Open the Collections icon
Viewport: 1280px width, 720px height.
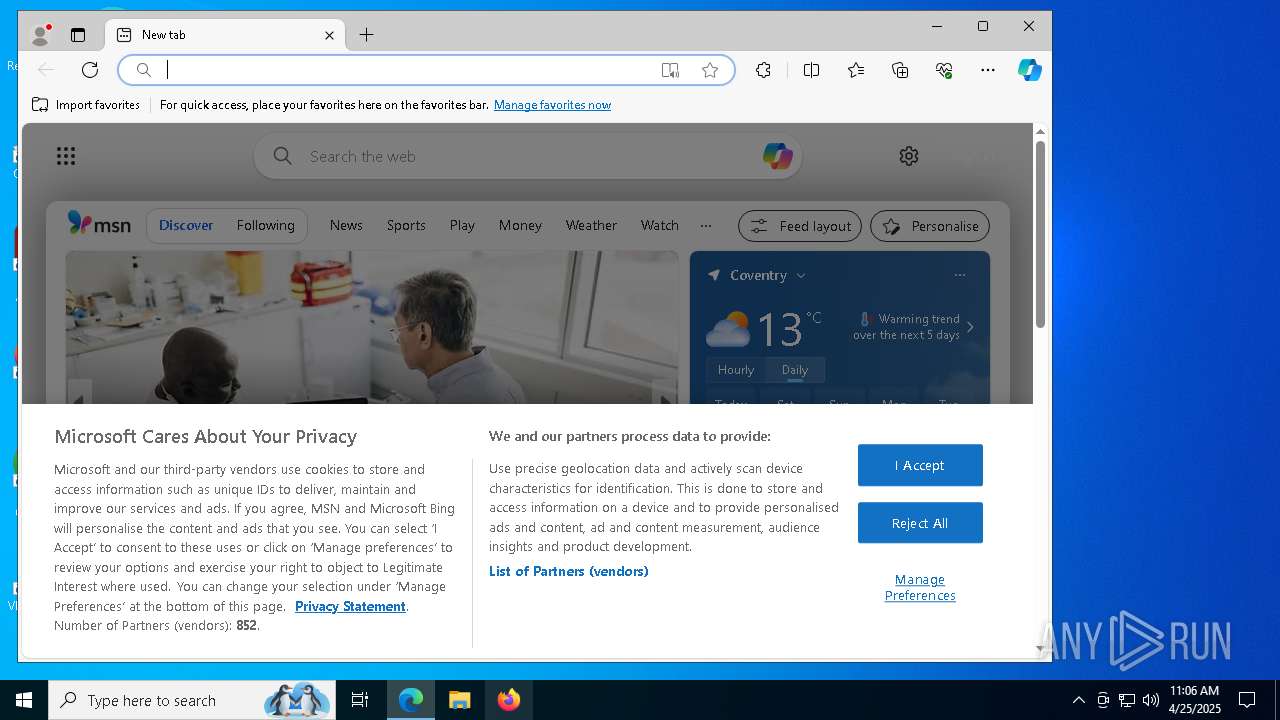pyautogui.click(x=900, y=70)
